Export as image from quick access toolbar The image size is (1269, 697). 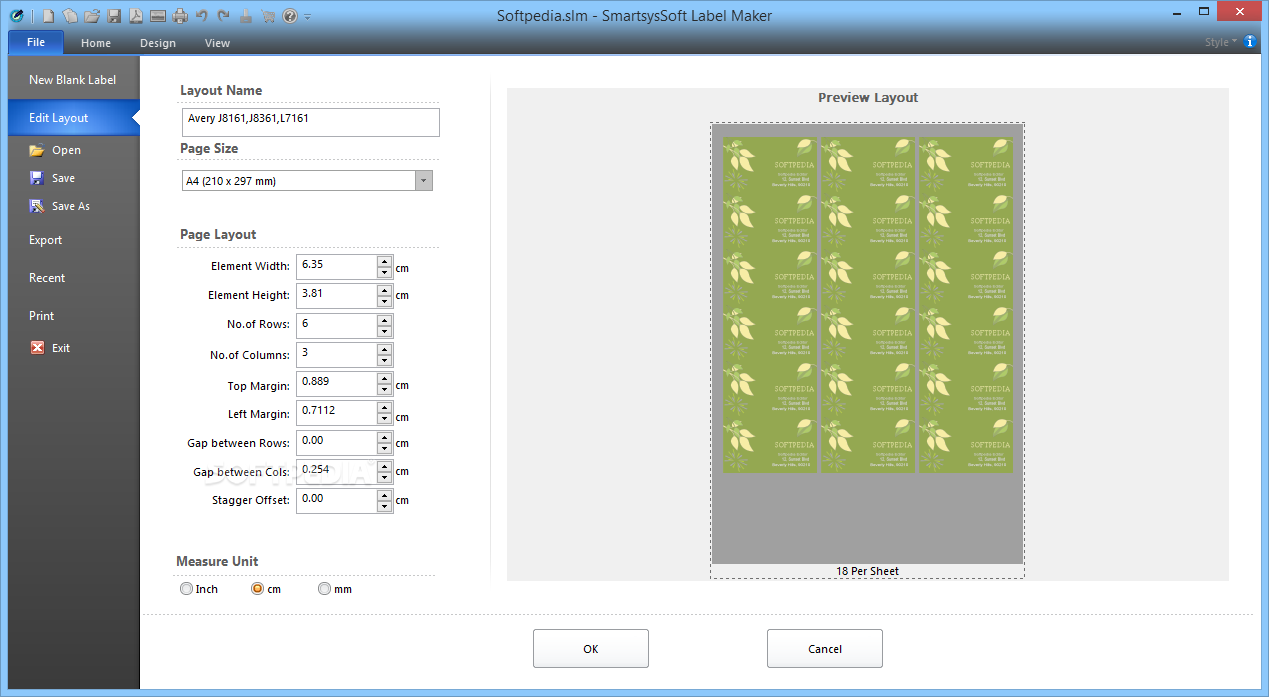tap(157, 16)
